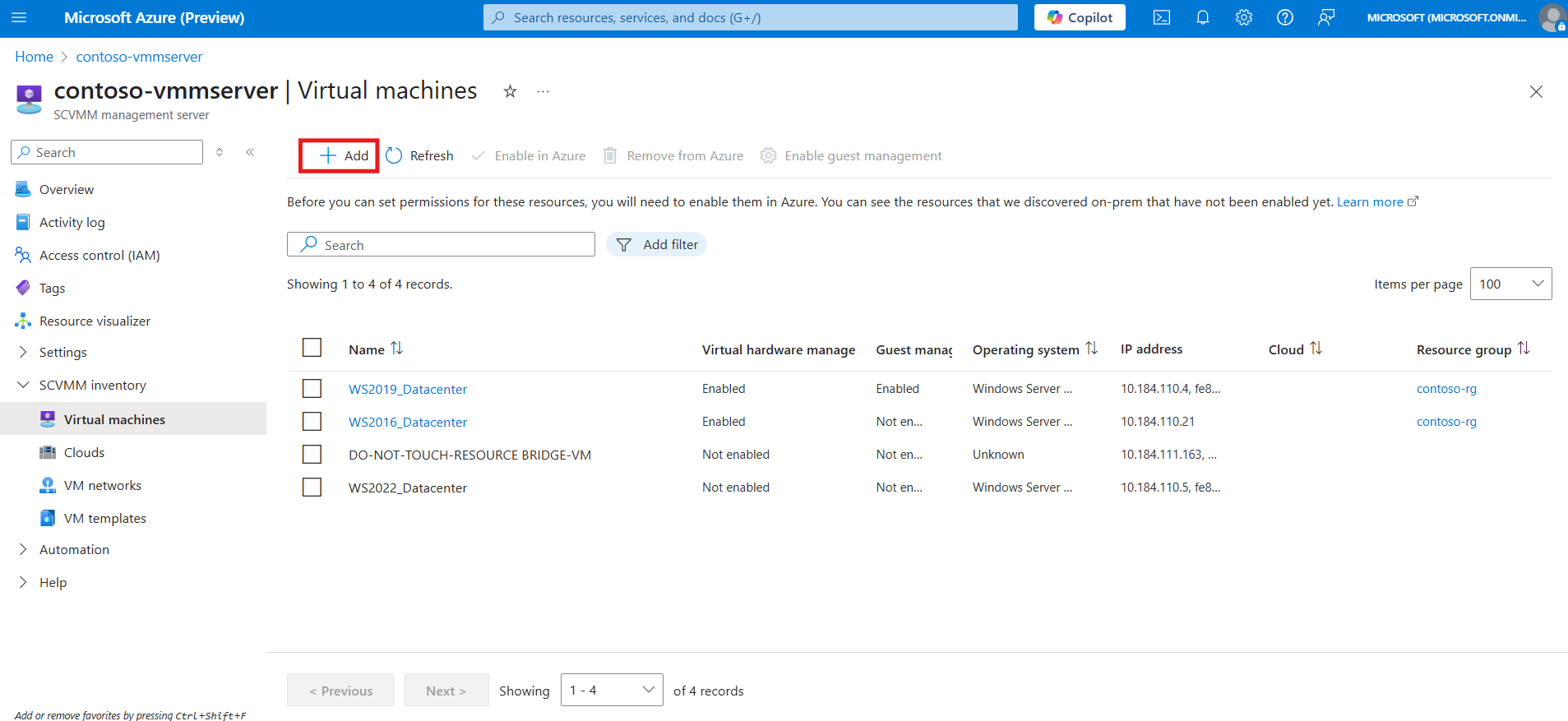Open the feedback icon in header

(x=1326, y=17)
